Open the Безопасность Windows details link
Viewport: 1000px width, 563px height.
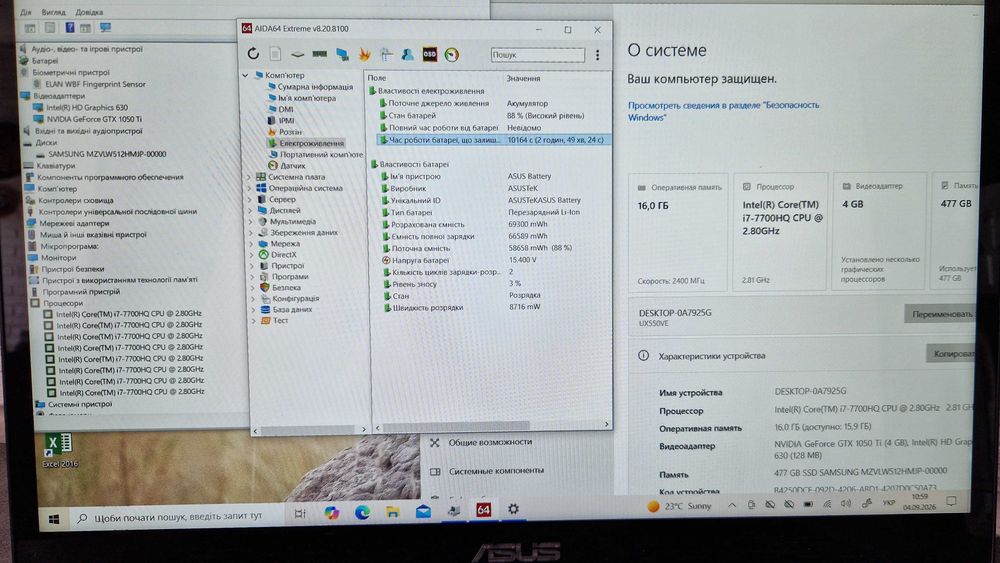click(x=723, y=111)
